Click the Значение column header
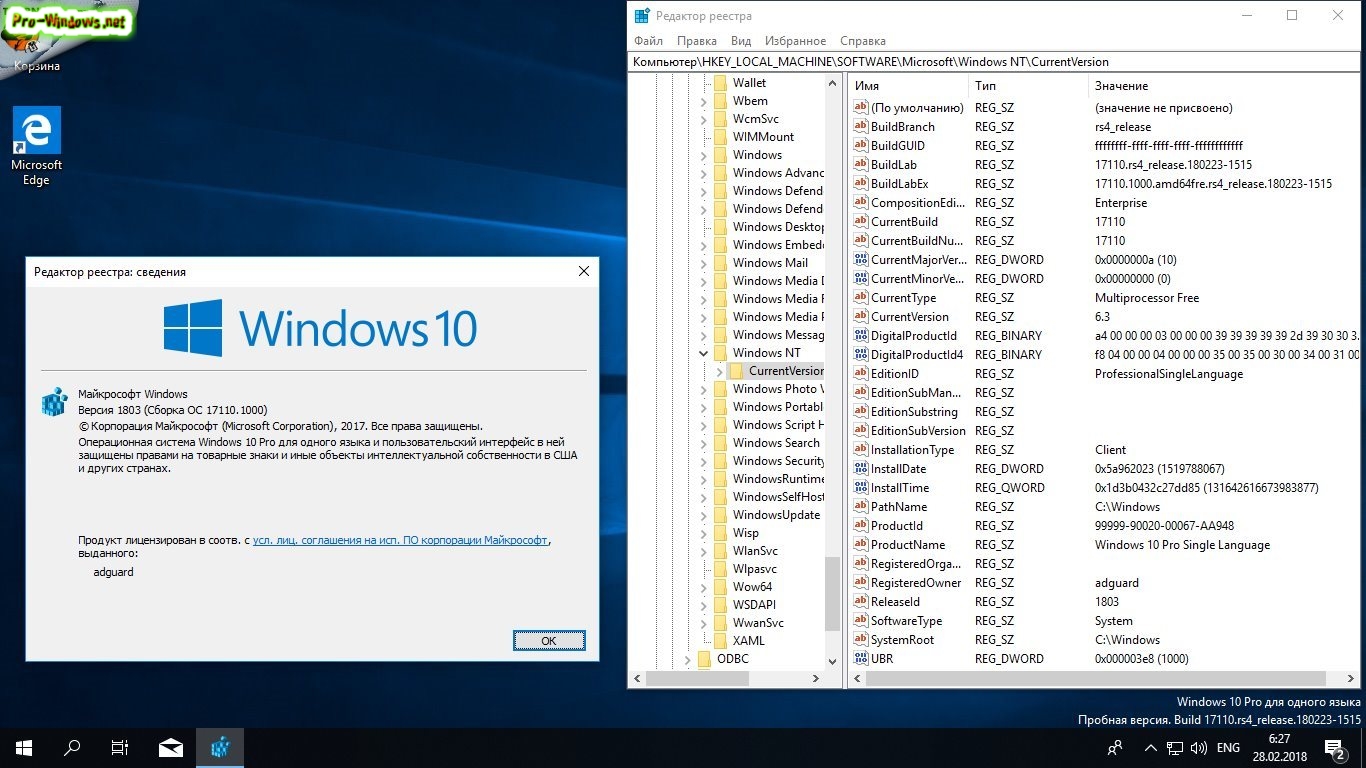The width and height of the screenshot is (1366, 768). [x=1121, y=86]
